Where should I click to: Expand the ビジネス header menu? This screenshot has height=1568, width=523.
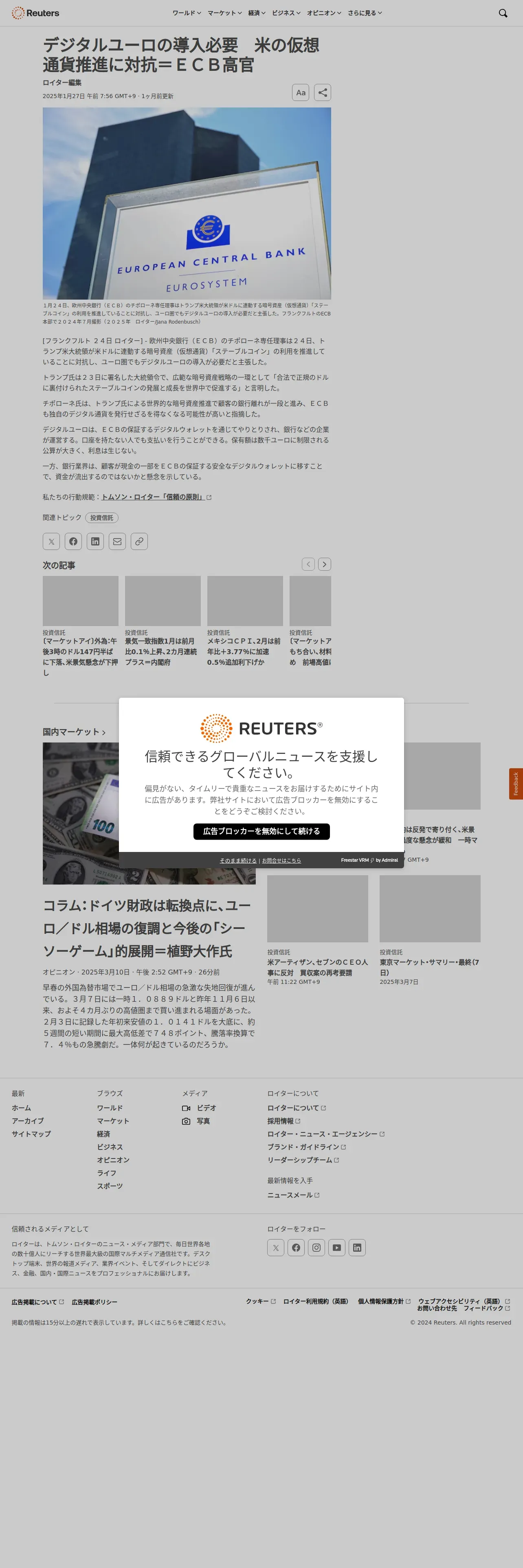pos(286,13)
